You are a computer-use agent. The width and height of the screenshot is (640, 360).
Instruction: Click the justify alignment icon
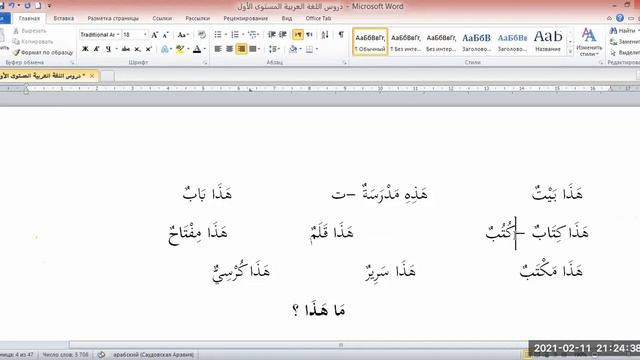253,49
